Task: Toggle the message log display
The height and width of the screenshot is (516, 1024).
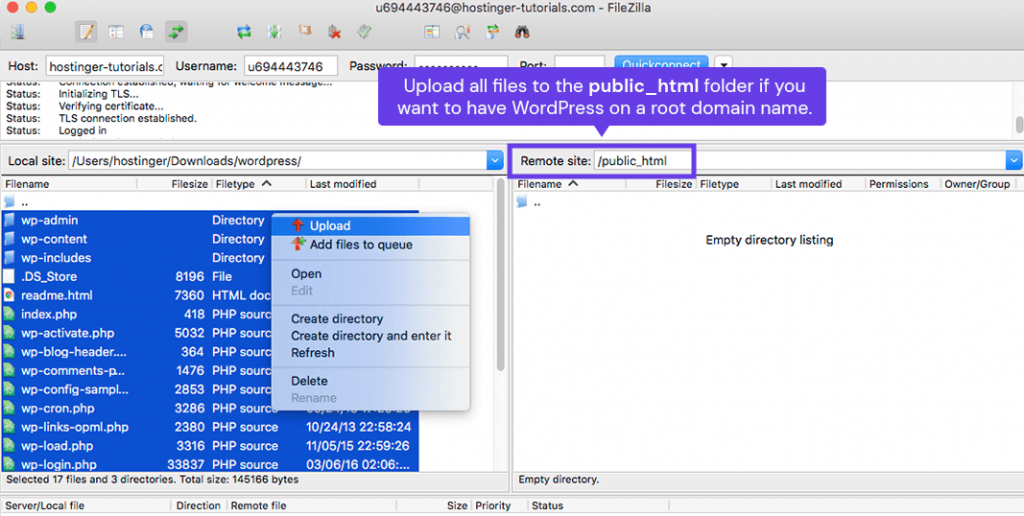Action: [86, 32]
